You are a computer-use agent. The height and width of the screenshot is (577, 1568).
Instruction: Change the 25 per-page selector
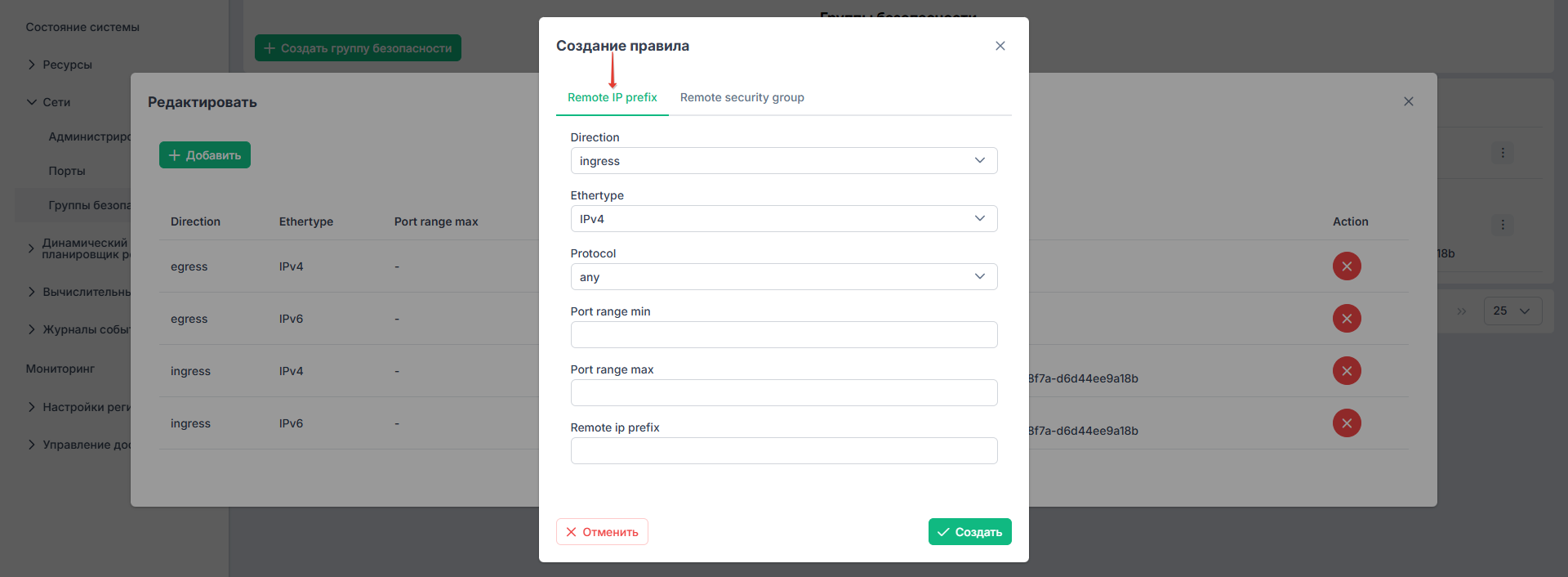pos(1512,311)
